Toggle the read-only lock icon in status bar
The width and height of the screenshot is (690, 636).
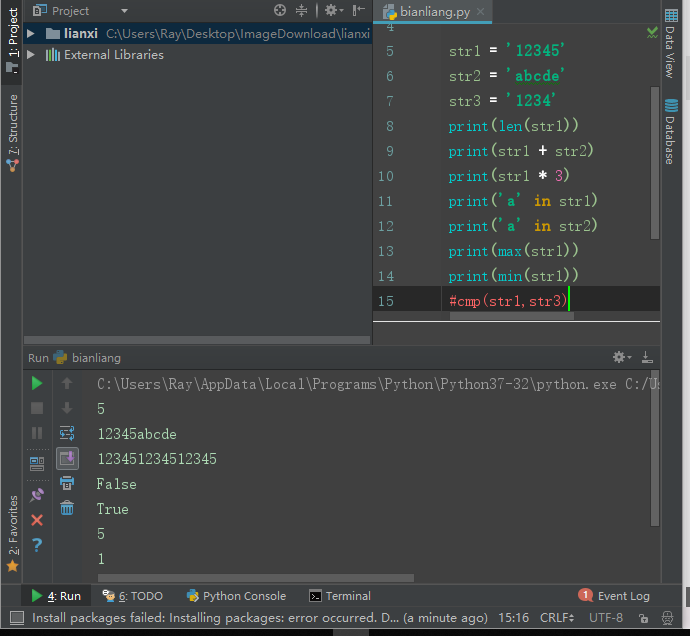643,618
